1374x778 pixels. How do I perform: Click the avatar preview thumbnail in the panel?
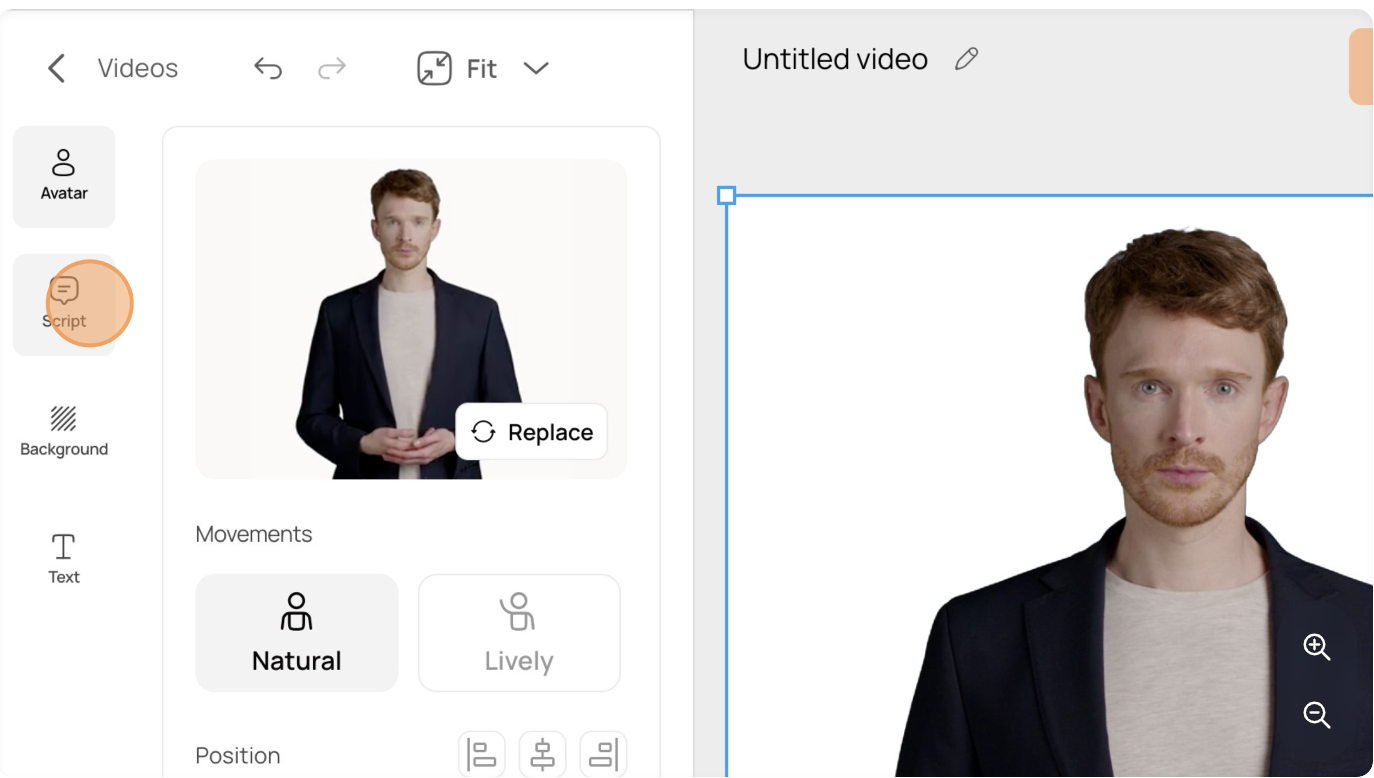pyautogui.click(x=411, y=319)
